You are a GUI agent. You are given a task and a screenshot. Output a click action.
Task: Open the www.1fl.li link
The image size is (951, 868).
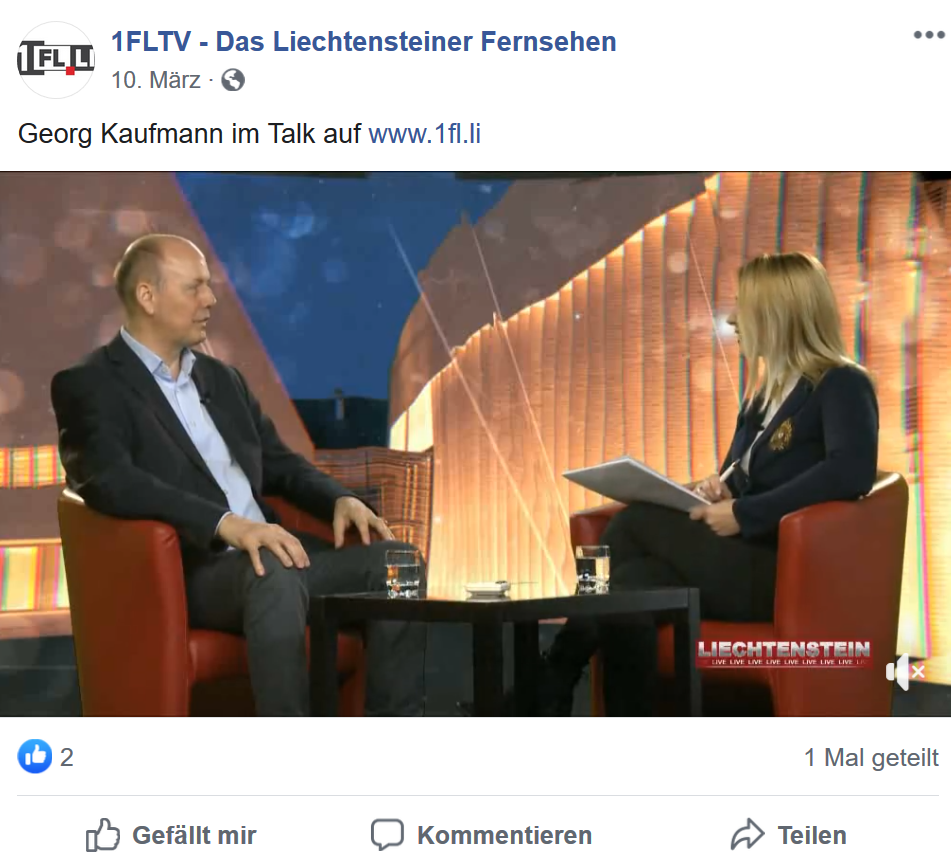[425, 133]
